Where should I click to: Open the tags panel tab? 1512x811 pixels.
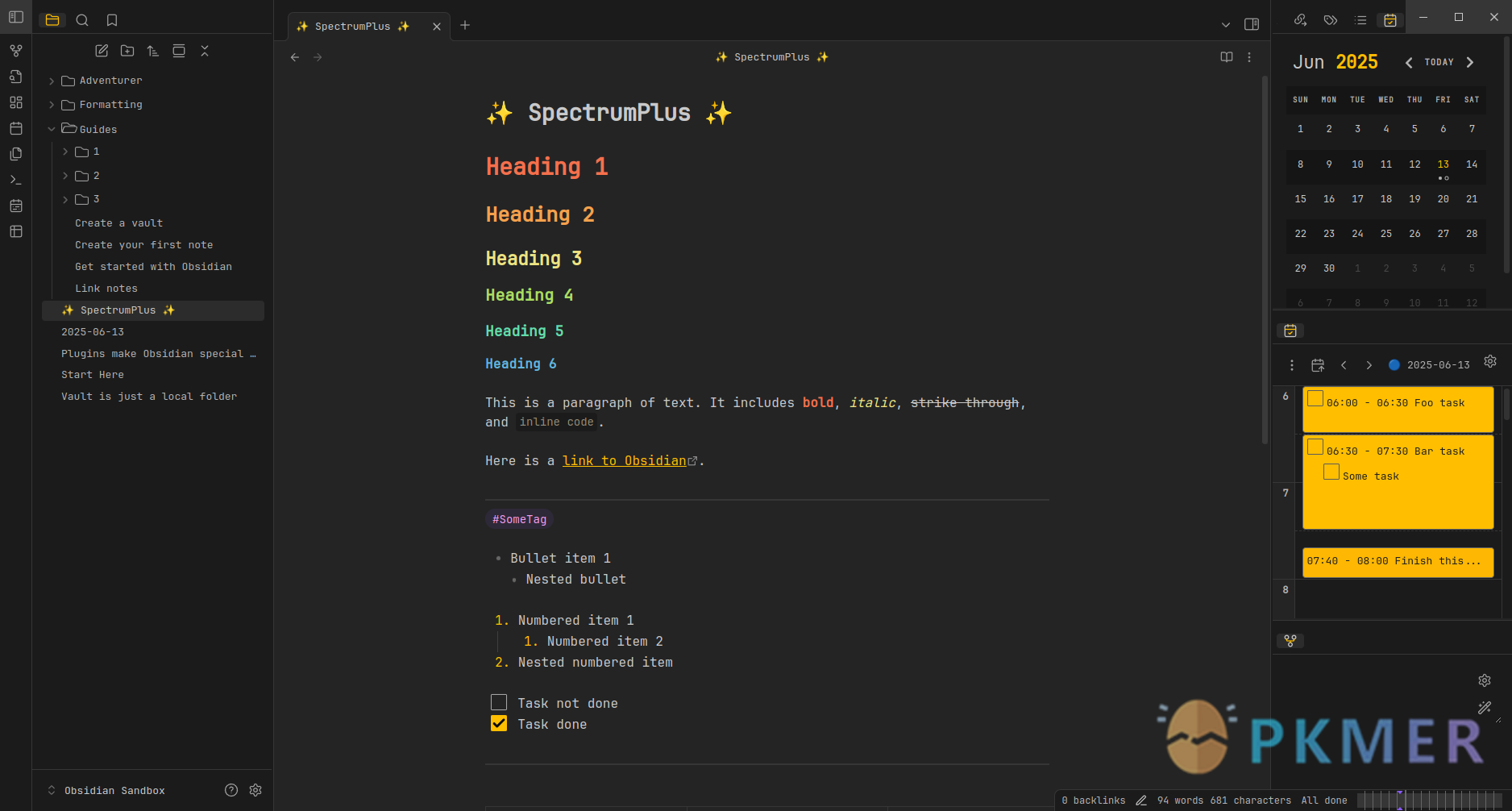coord(1331,20)
